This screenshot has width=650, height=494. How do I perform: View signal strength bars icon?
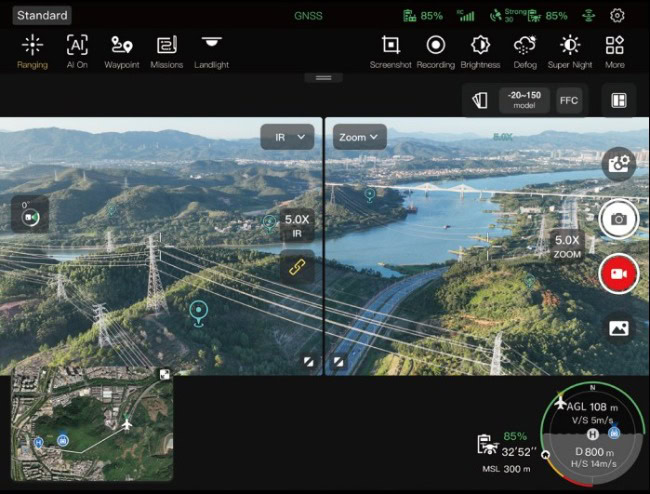point(466,16)
